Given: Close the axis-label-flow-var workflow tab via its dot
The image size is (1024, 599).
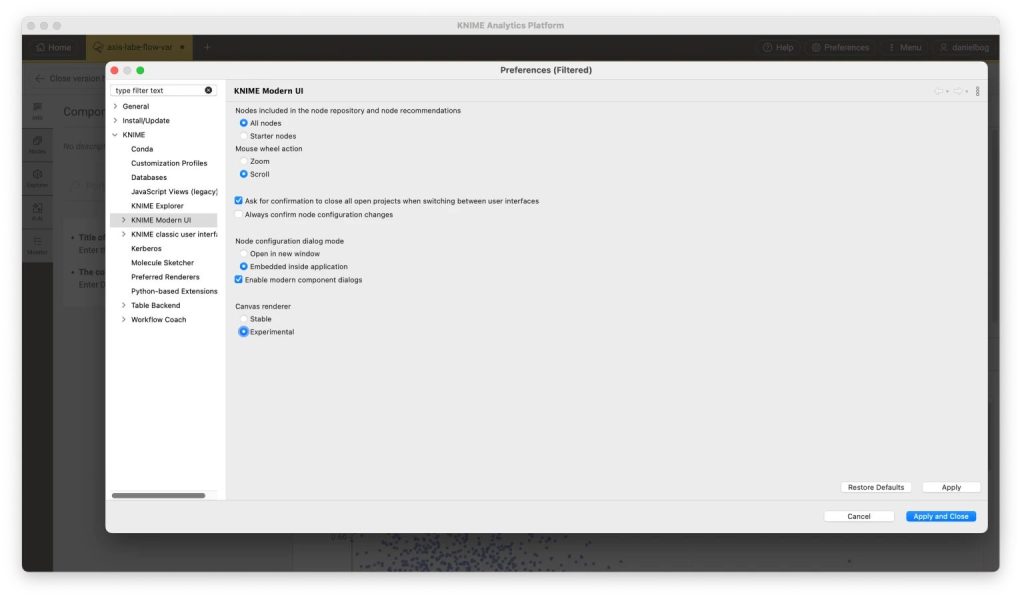Looking at the screenshot, I should [182, 48].
